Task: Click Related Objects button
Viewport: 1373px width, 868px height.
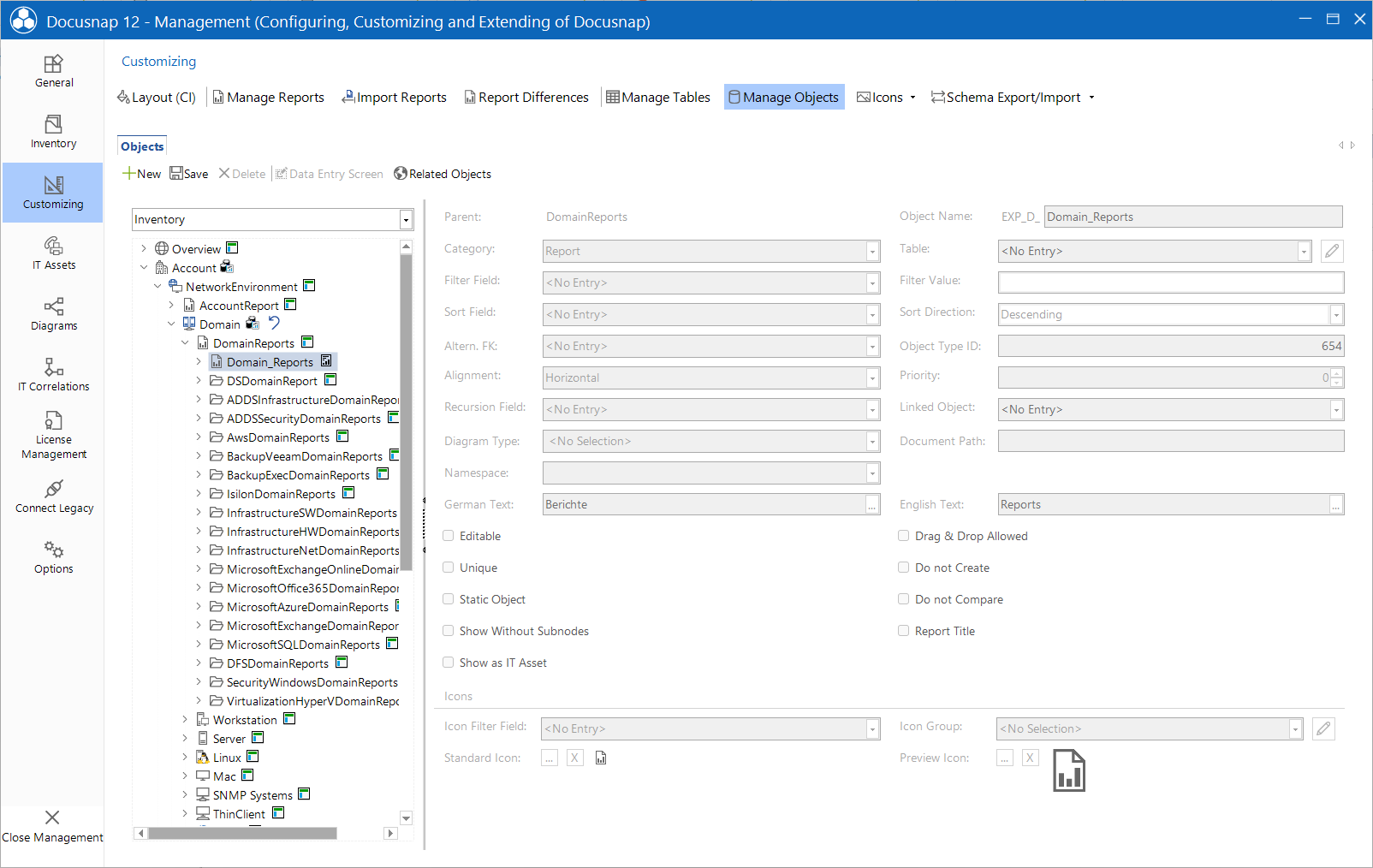Action: (443, 174)
